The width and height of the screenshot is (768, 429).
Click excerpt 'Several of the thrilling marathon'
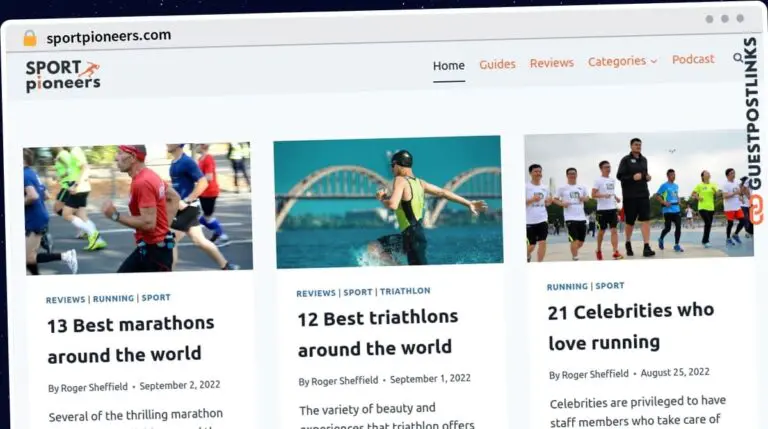tap(136, 415)
